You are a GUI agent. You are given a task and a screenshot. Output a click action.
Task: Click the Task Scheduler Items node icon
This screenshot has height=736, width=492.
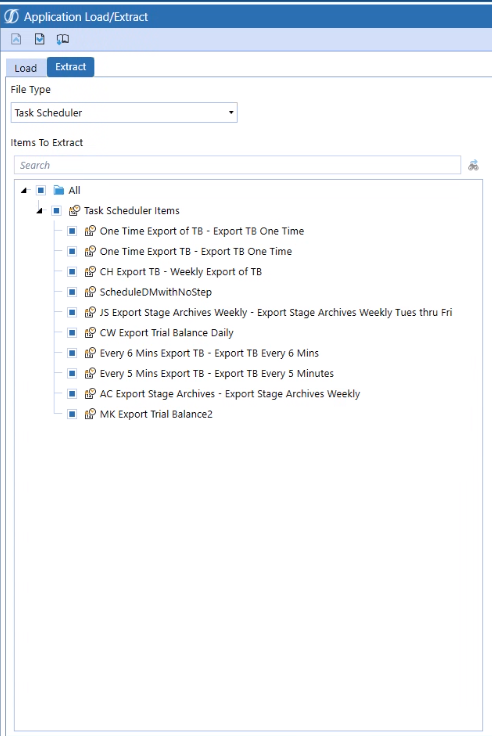coord(74,210)
